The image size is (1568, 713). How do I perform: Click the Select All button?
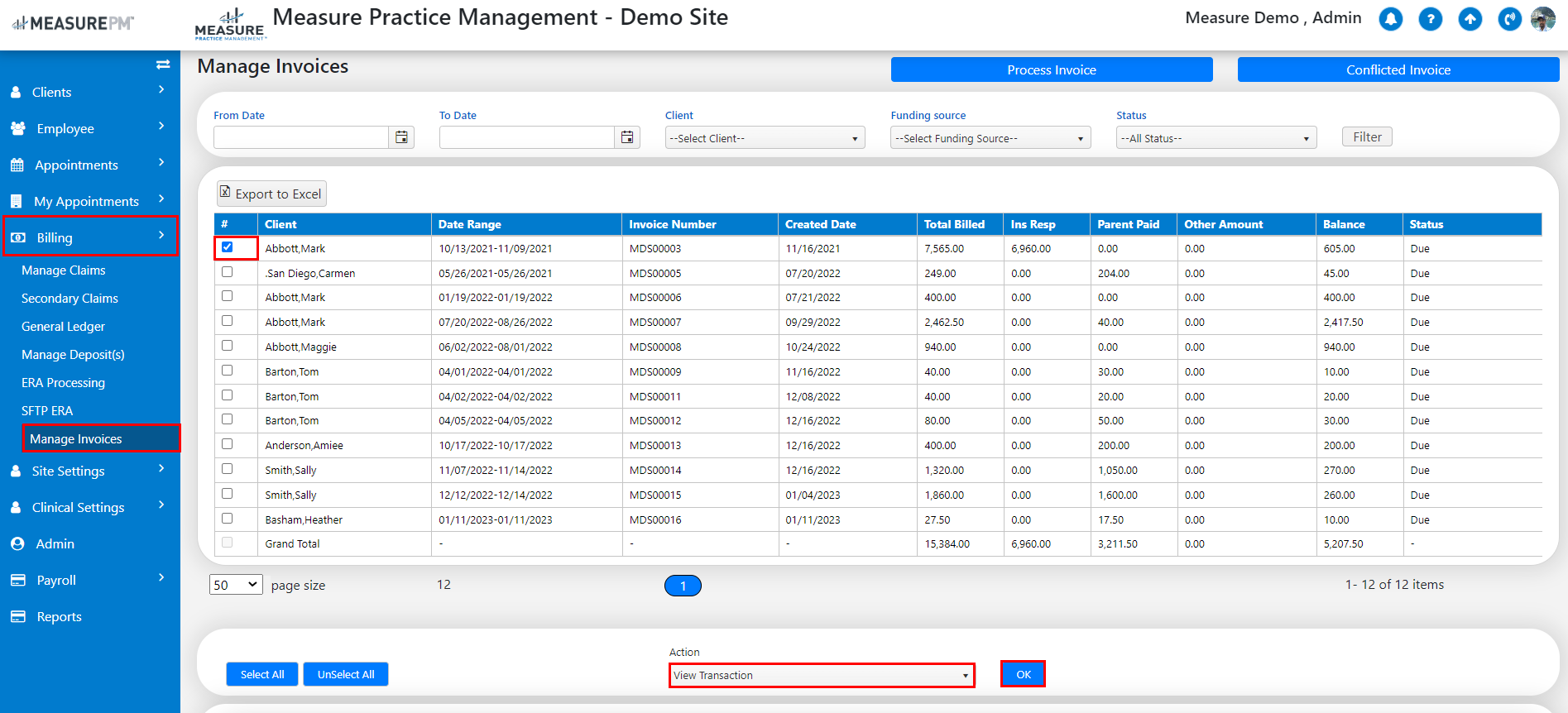(x=262, y=674)
